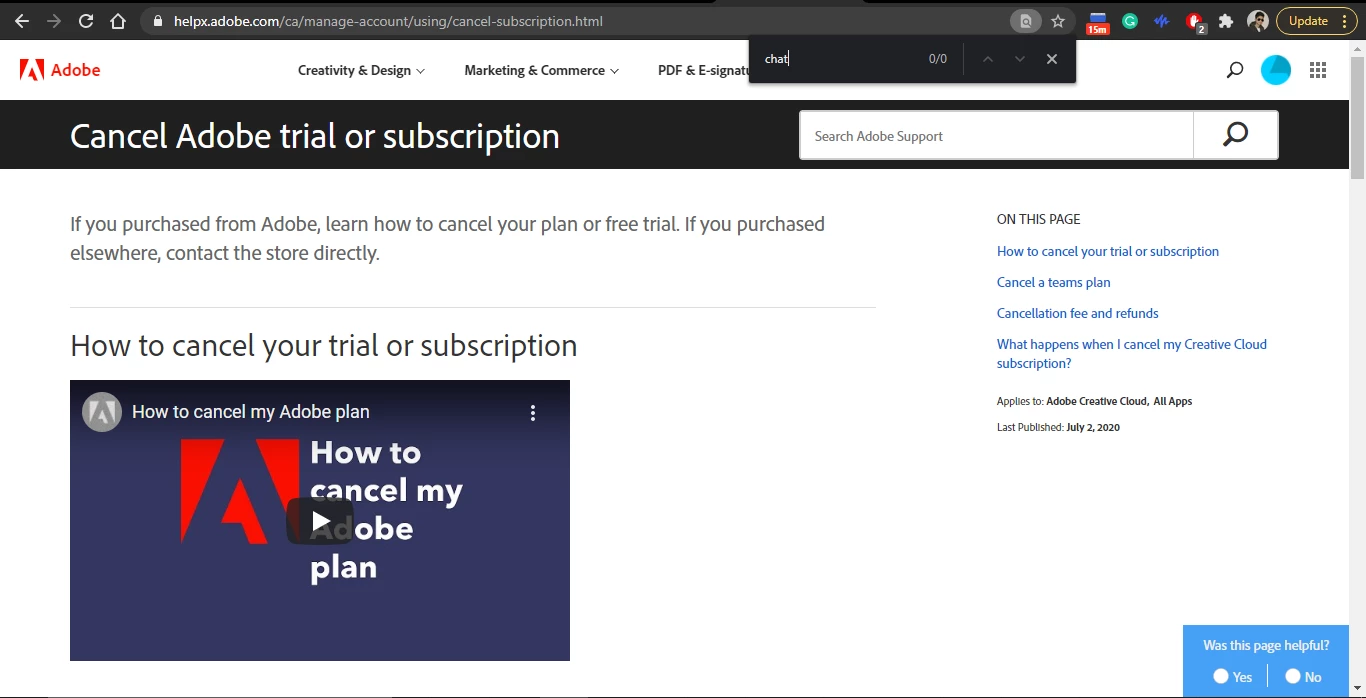Screen dimensions: 1366x698
Task: Click the Search Adobe Support field
Action: 996,136
